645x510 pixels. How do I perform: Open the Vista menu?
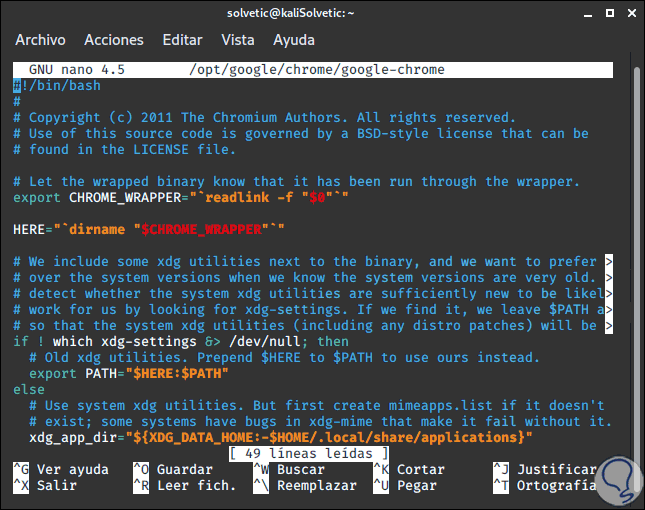coord(238,40)
